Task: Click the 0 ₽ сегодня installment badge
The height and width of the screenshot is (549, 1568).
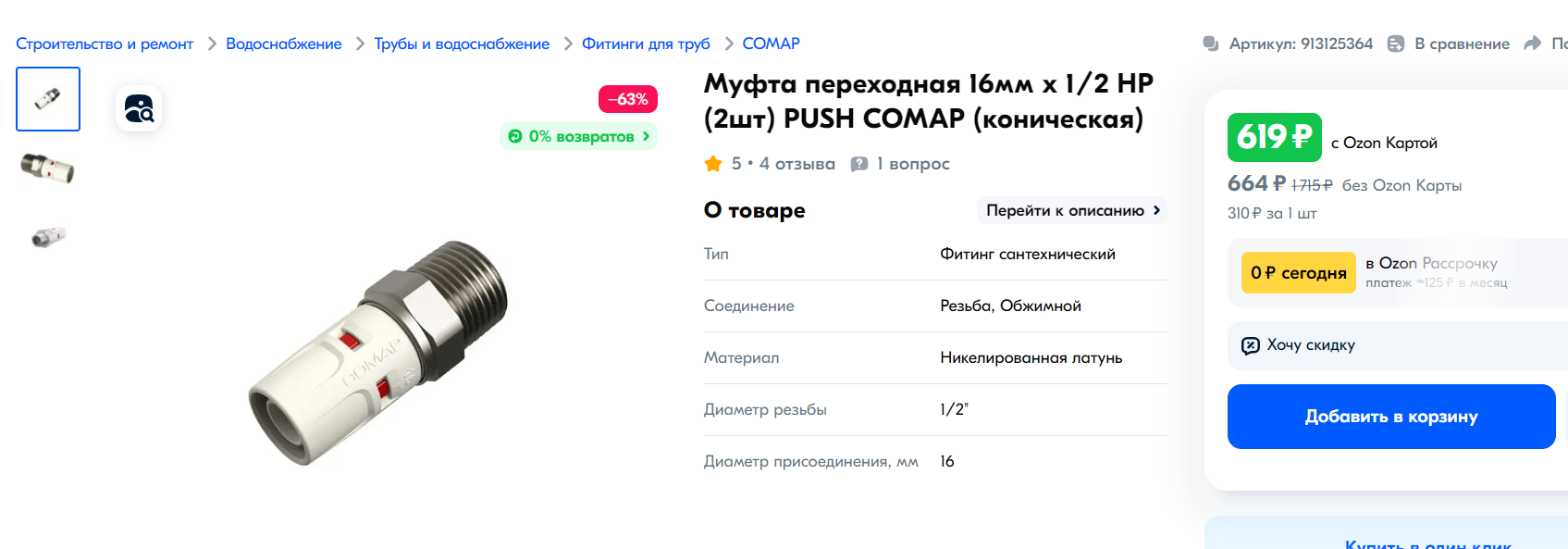Action: (1298, 273)
